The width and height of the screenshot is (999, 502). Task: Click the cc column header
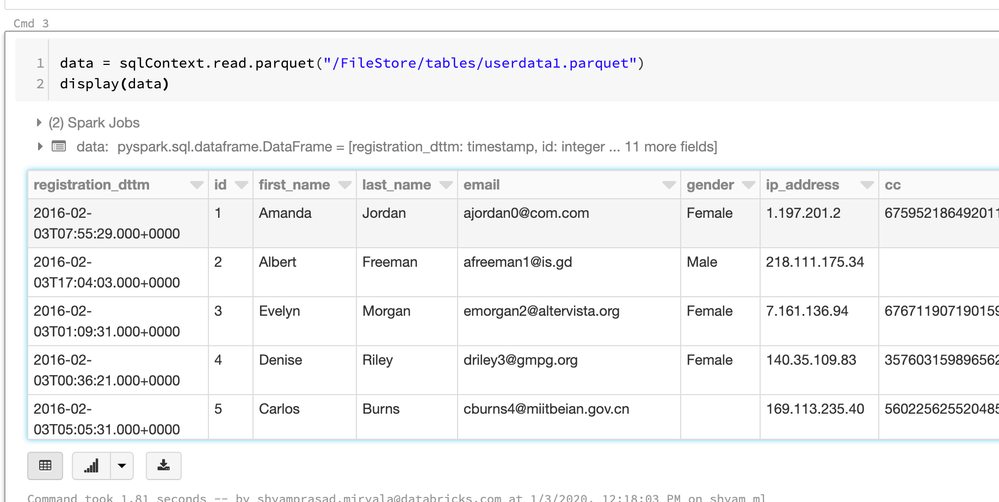(x=893, y=185)
